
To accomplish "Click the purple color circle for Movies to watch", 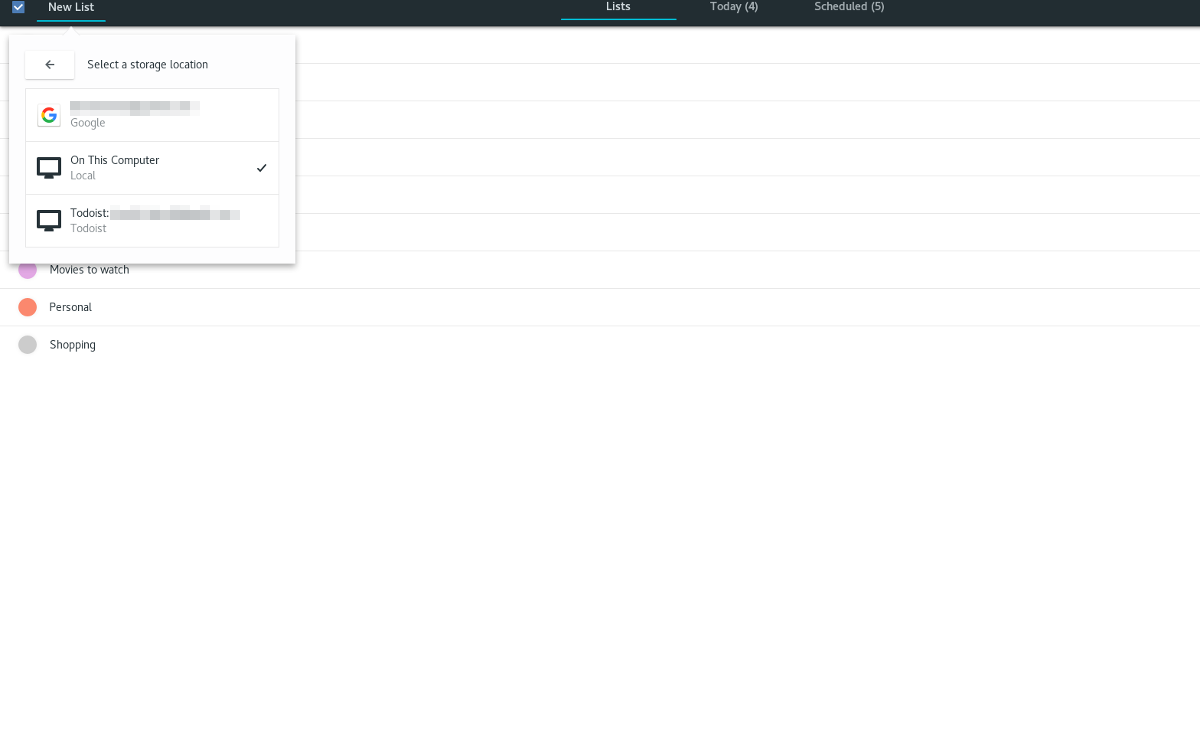I will coord(28,270).
